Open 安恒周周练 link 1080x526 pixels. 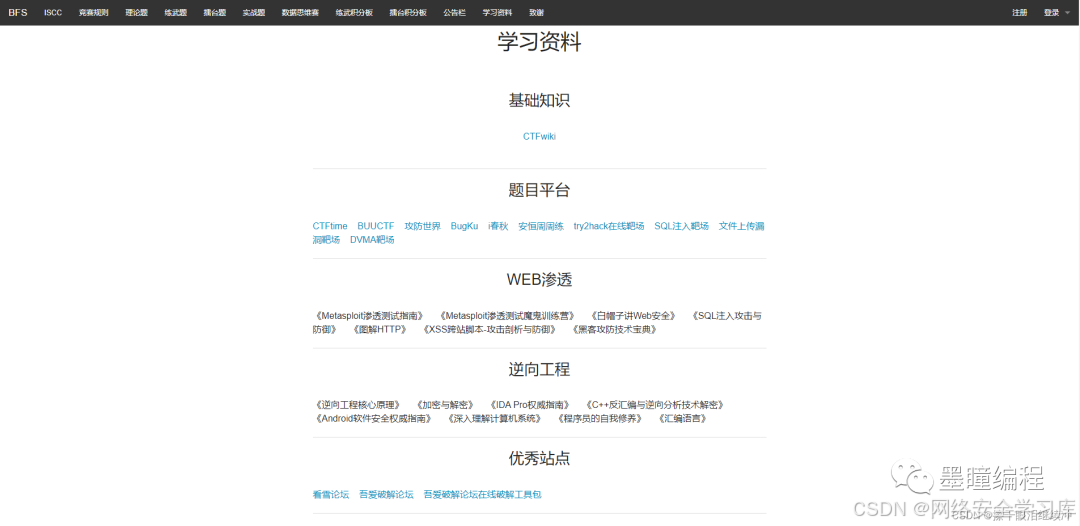pos(541,226)
